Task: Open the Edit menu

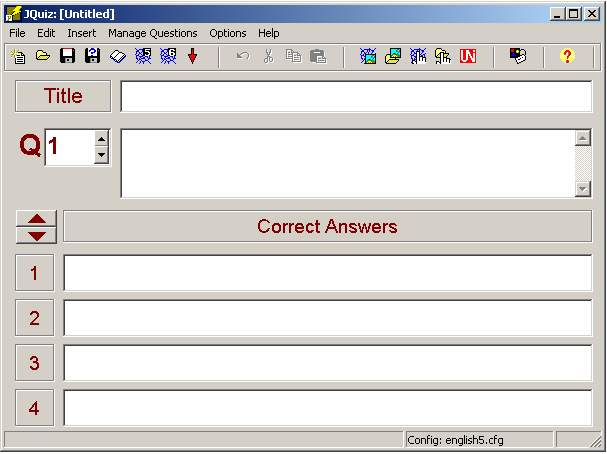Action: point(46,33)
